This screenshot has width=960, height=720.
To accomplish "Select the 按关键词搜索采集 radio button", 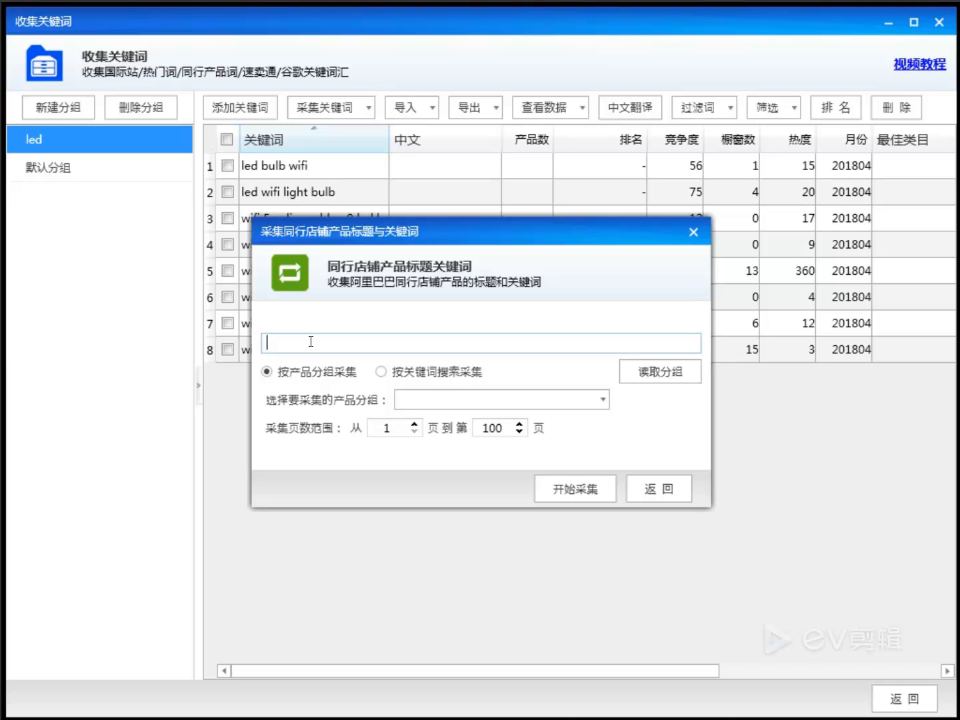I will [381, 372].
